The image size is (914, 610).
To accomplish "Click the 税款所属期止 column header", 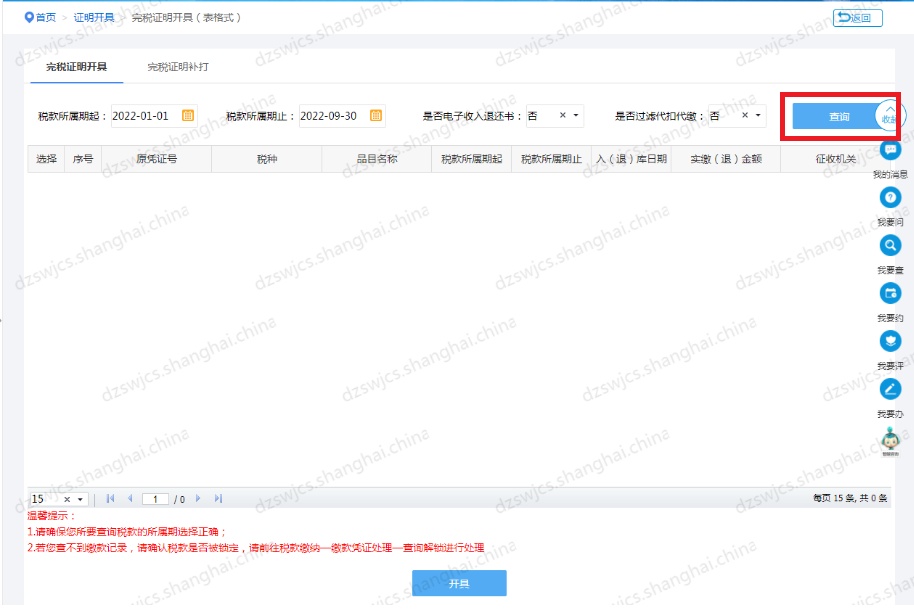I will pyautogui.click(x=551, y=159).
